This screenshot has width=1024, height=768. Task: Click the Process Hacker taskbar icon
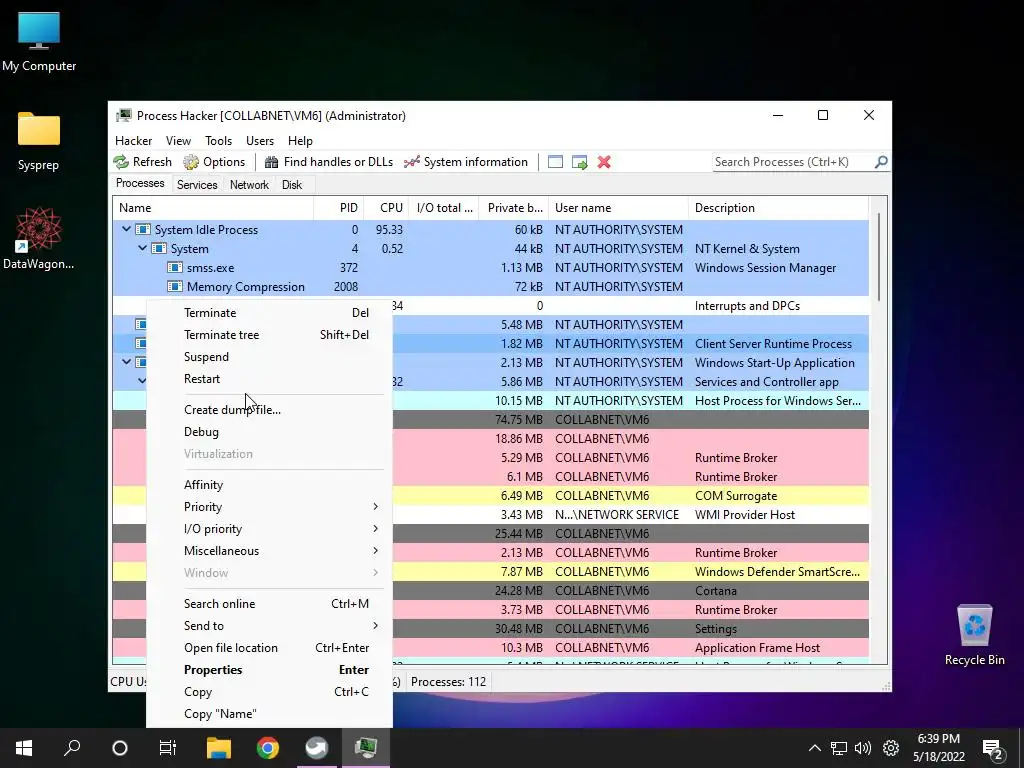point(366,748)
